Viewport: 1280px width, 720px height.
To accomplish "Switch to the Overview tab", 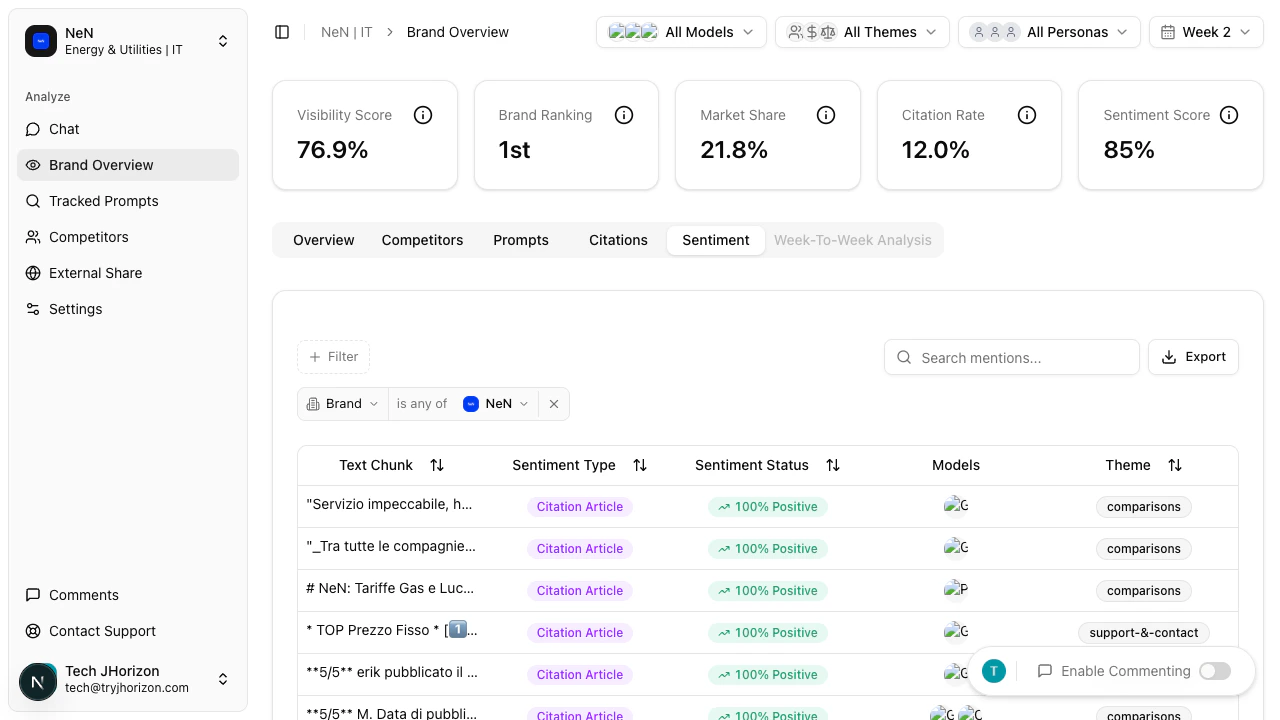I will [x=323, y=240].
